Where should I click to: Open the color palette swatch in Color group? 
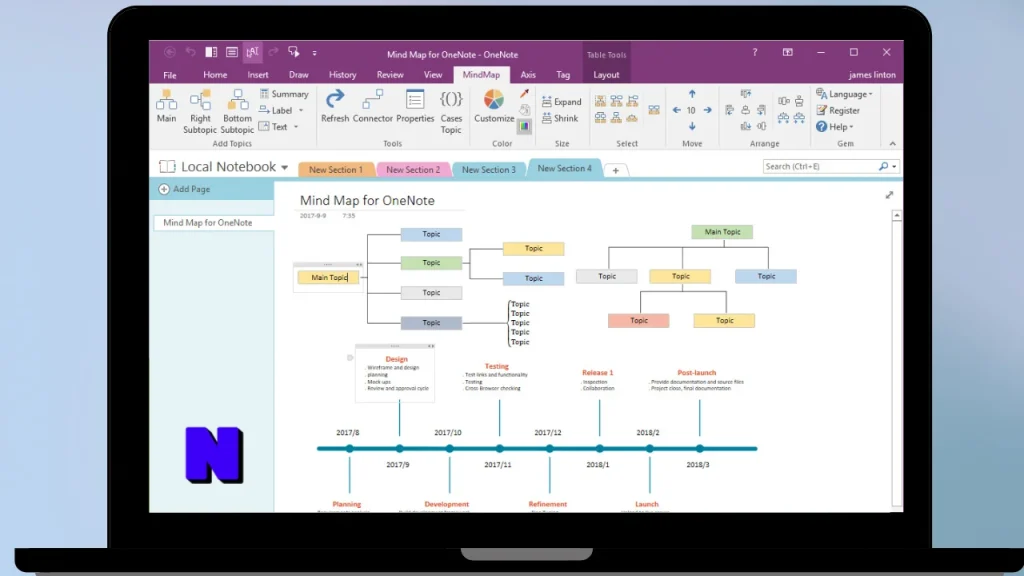click(524, 127)
